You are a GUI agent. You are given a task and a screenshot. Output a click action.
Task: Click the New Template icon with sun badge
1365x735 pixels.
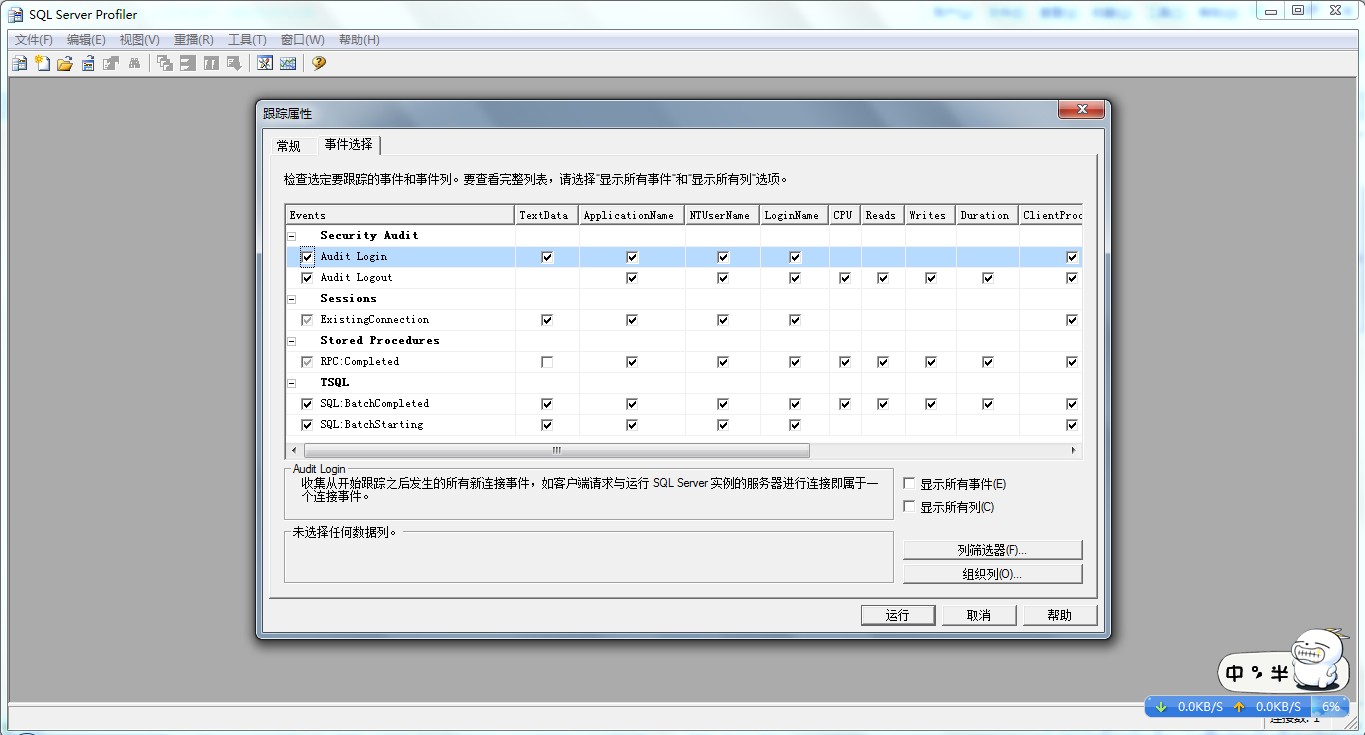[x=42, y=63]
